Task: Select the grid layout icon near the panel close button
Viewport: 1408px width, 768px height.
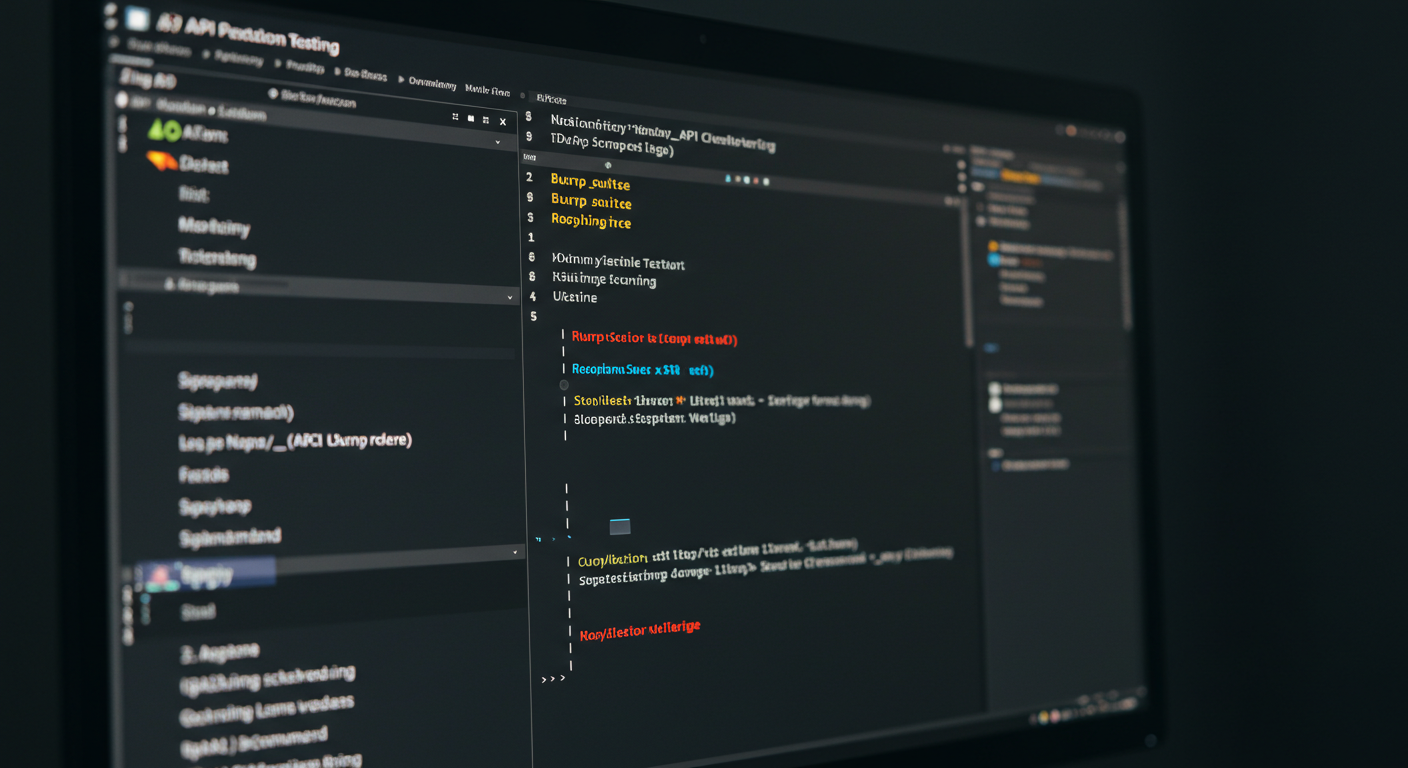Action: click(487, 119)
